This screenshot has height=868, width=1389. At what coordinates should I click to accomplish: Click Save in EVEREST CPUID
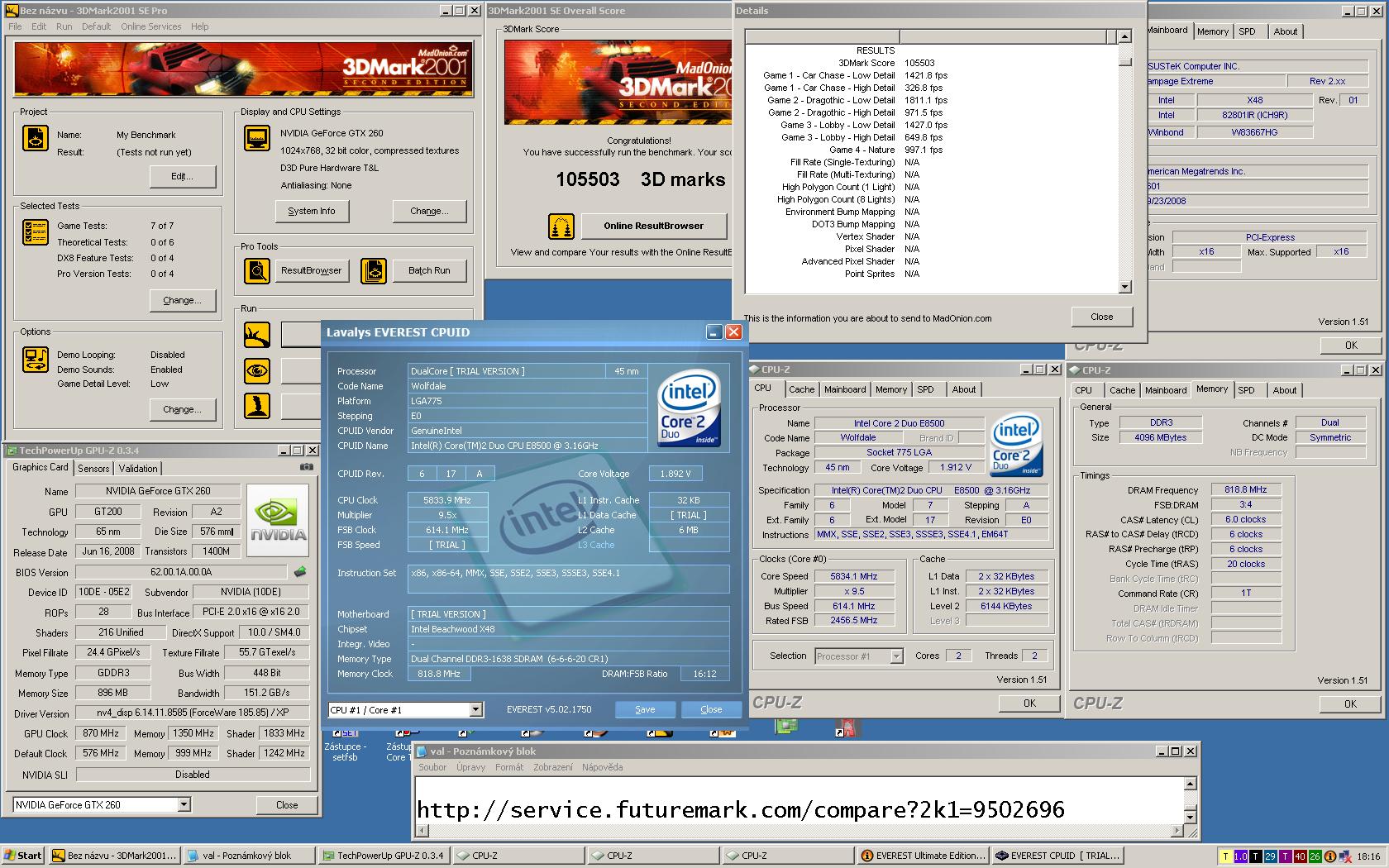coord(645,709)
